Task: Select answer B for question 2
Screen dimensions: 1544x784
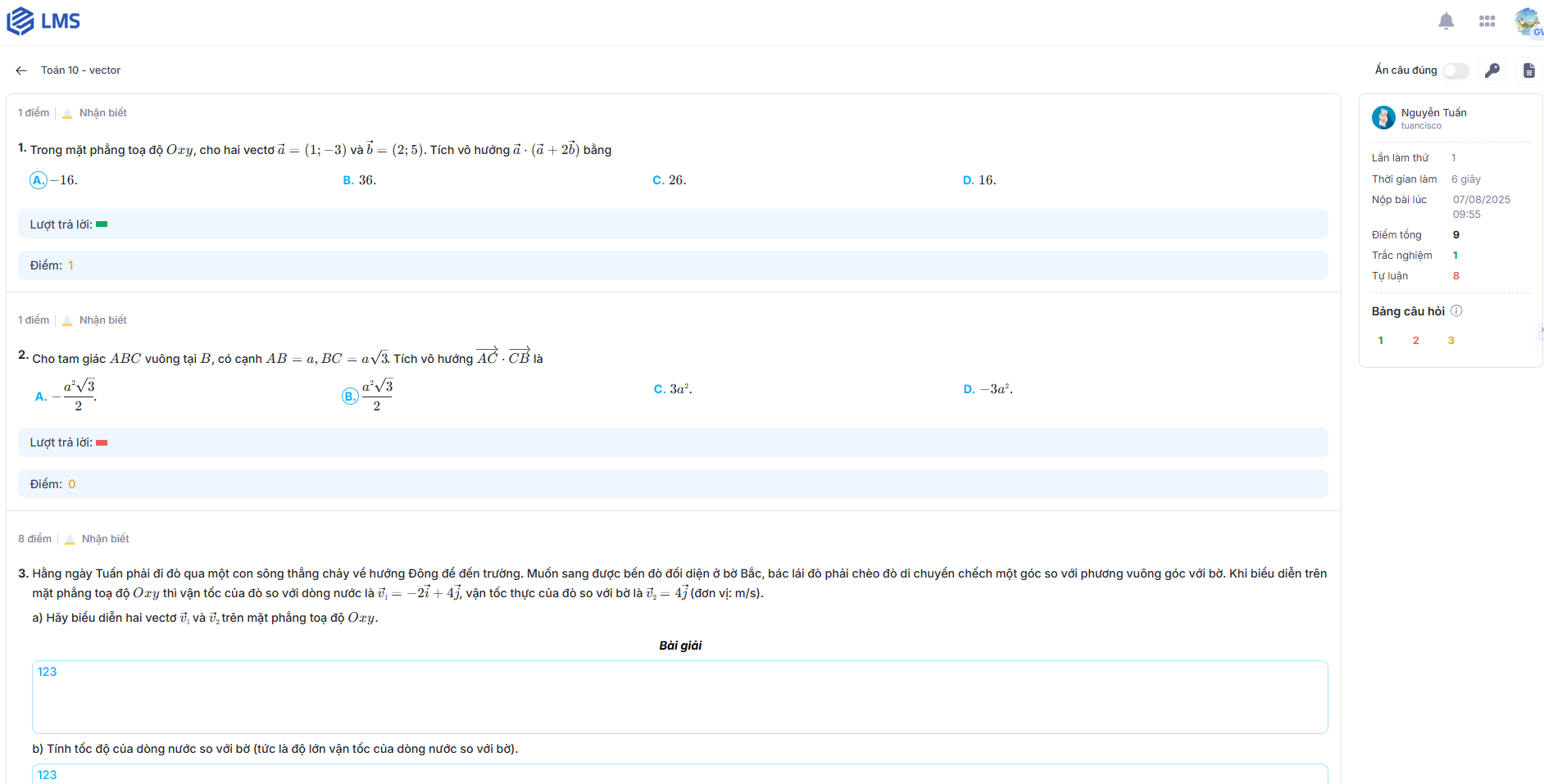Action: pyautogui.click(x=350, y=397)
